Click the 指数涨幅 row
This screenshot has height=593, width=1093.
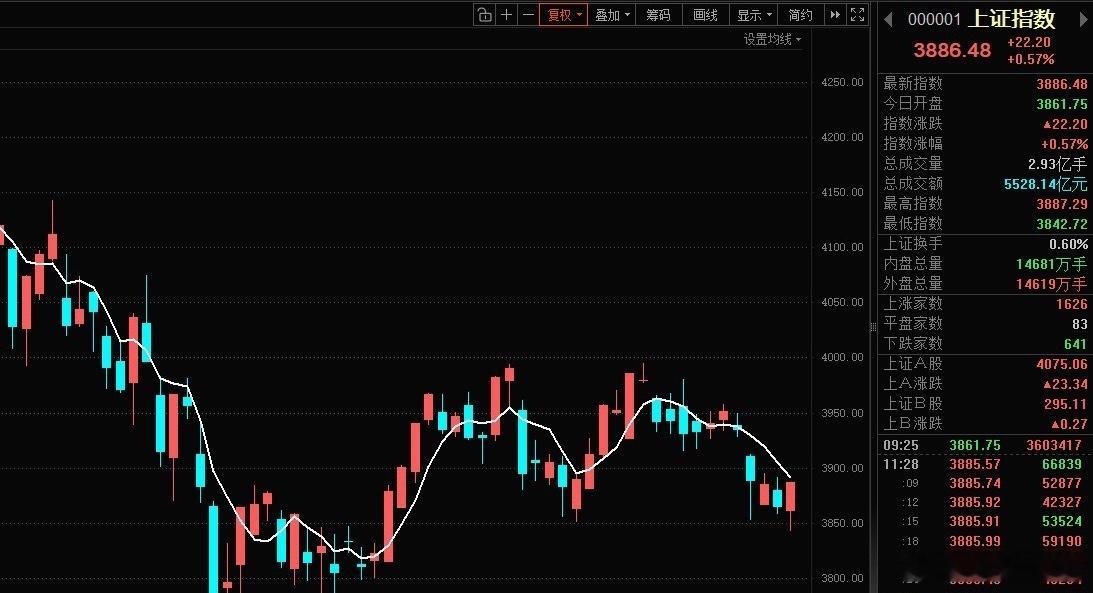click(984, 144)
